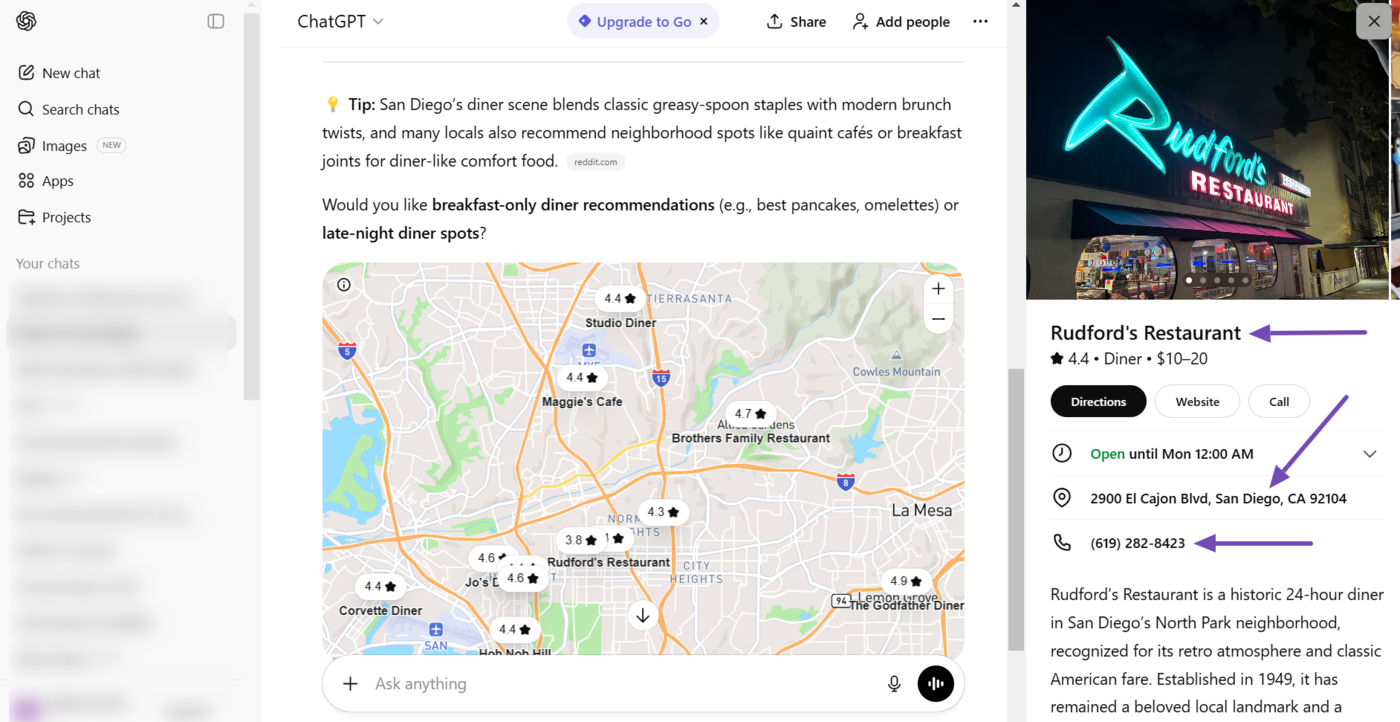The width and height of the screenshot is (1400, 722).
Task: Click the microphone icon in the message bar
Action: pos(893,683)
